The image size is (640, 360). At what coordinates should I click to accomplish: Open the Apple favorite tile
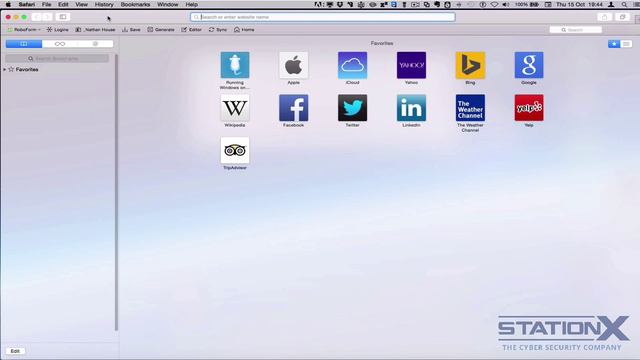pyautogui.click(x=293, y=65)
